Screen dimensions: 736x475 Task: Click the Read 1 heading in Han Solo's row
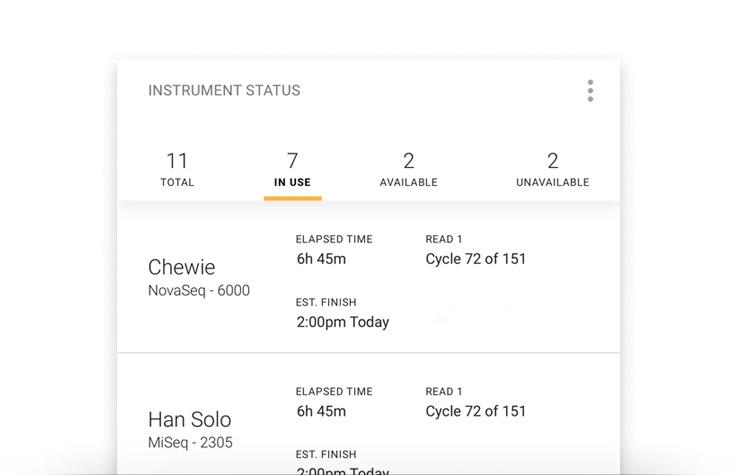pyautogui.click(x=444, y=392)
